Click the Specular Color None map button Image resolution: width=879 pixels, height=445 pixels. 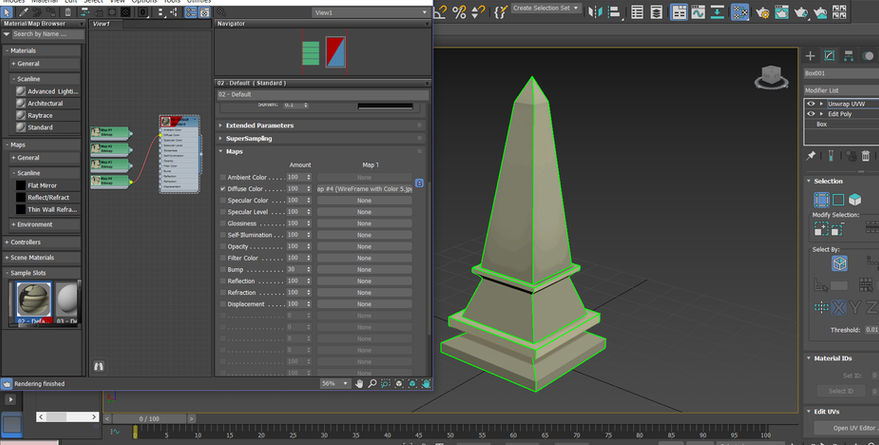point(364,200)
